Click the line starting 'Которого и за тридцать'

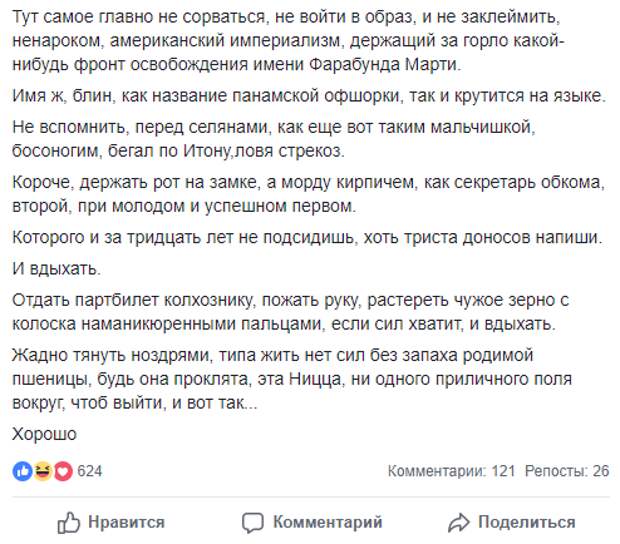(307, 238)
